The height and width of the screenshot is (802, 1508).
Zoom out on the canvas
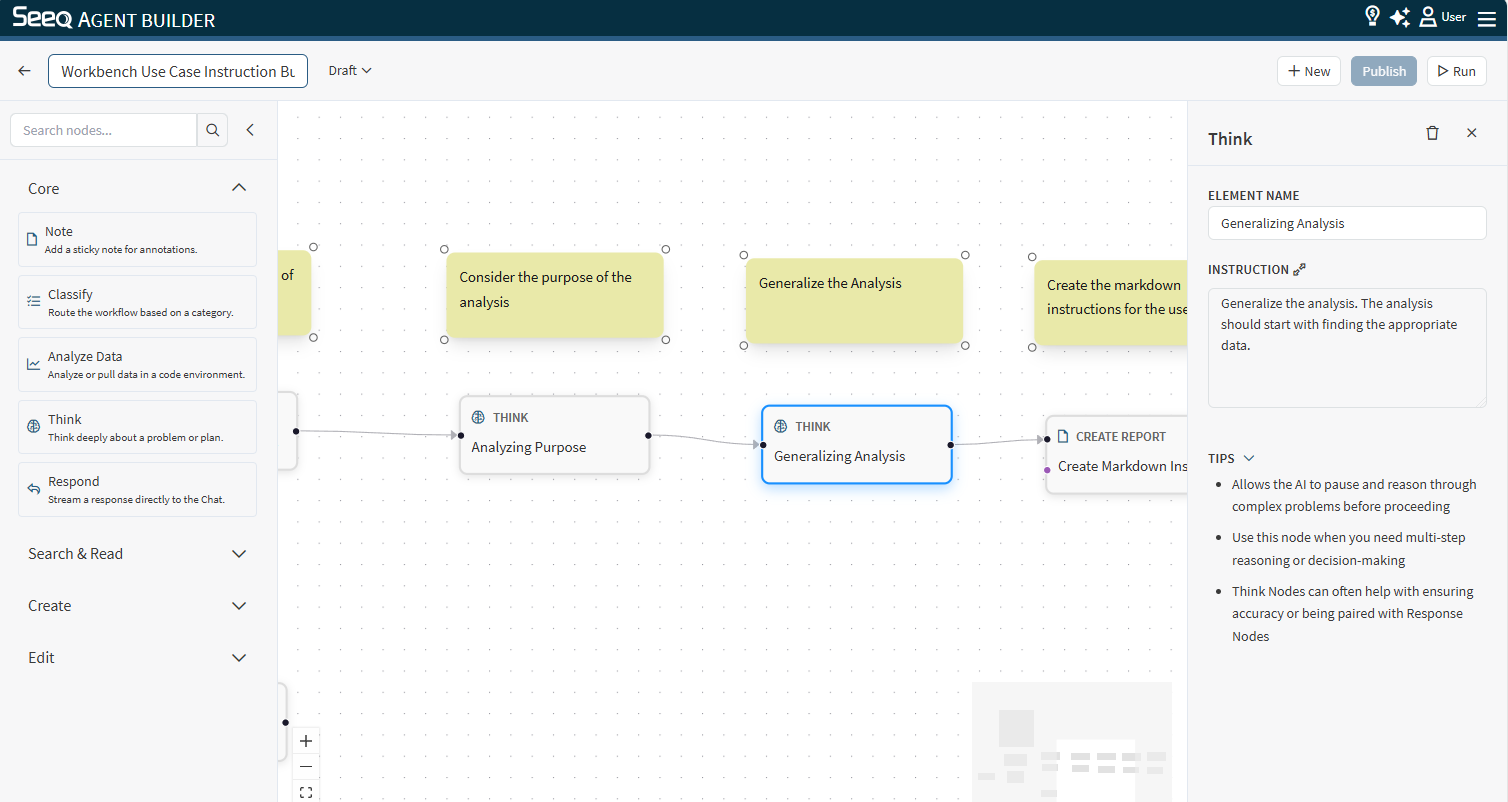click(306, 767)
